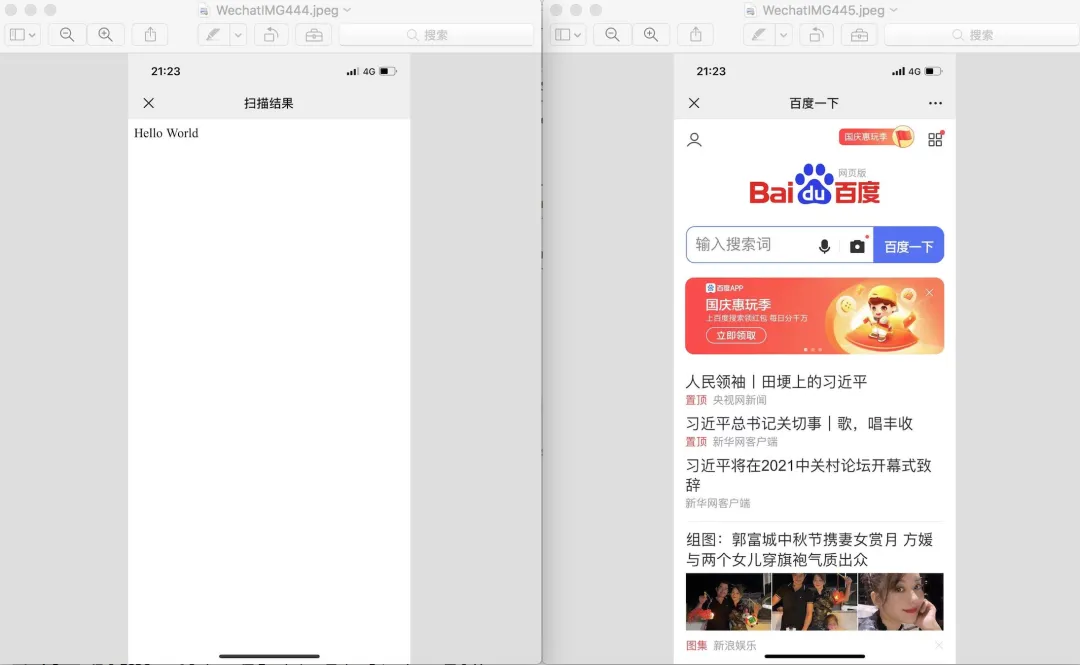Expand markup pen dropdown in WechatIMG444.jpeg window

[x=238, y=34]
